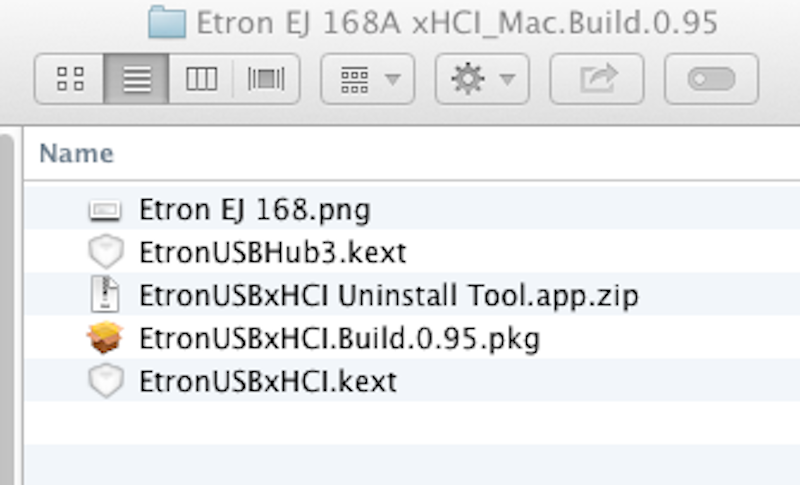Select EtronUSBxHCI Uninstall Tool.app.zip file name

click(x=388, y=296)
